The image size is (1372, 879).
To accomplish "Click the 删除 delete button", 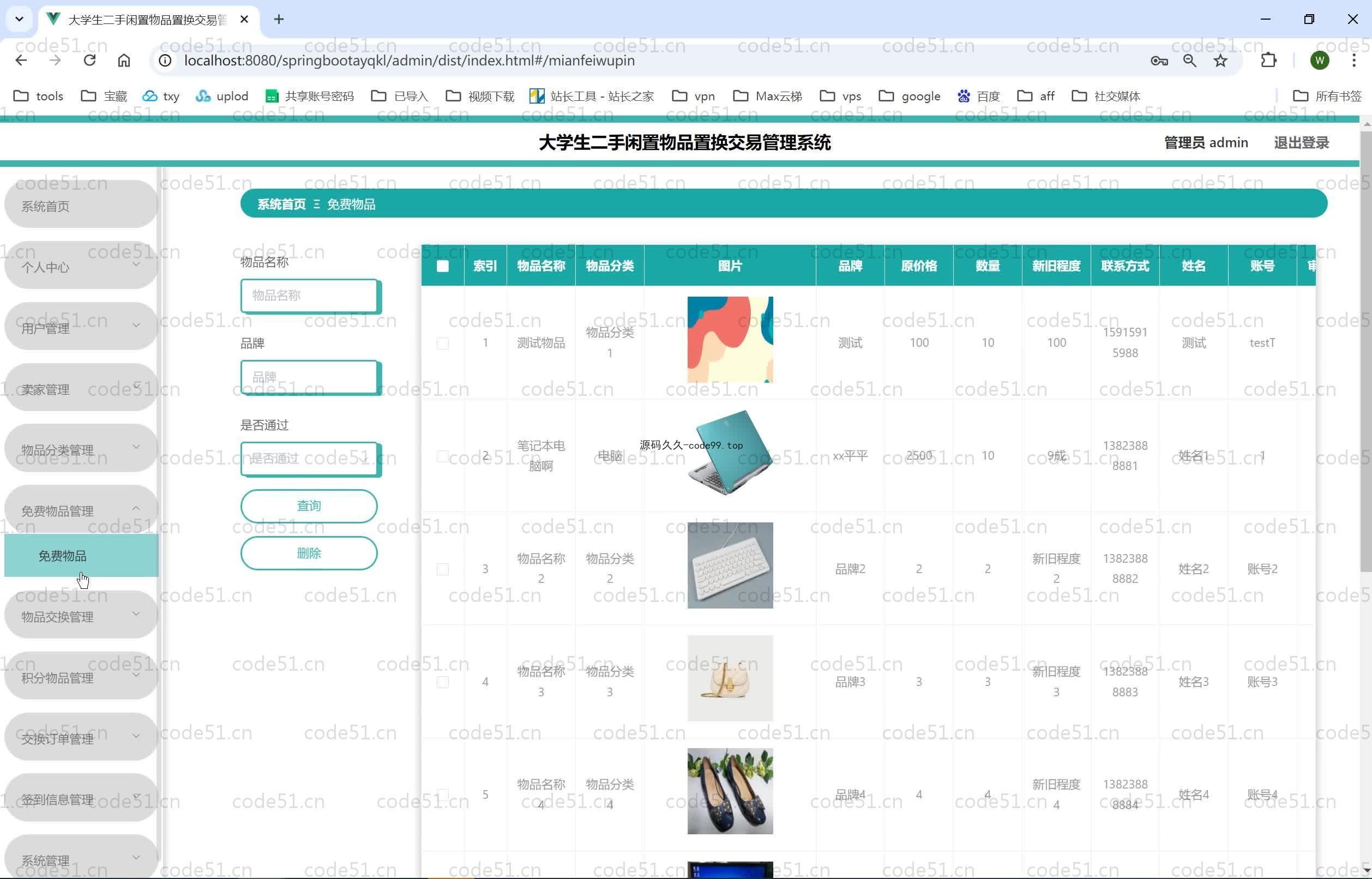I will [x=309, y=553].
